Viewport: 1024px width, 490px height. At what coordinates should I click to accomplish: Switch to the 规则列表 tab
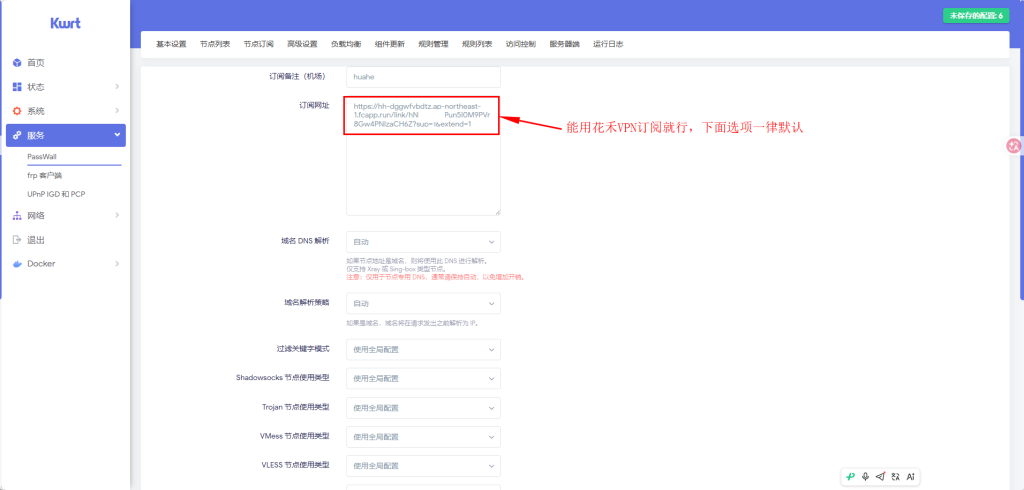point(477,44)
